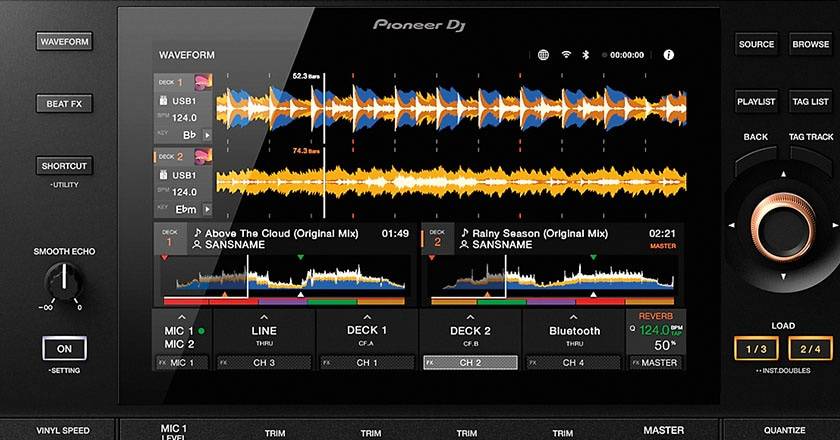Viewport: 840px width, 440px height.
Task: Push the BROWSE button
Action: click(811, 44)
